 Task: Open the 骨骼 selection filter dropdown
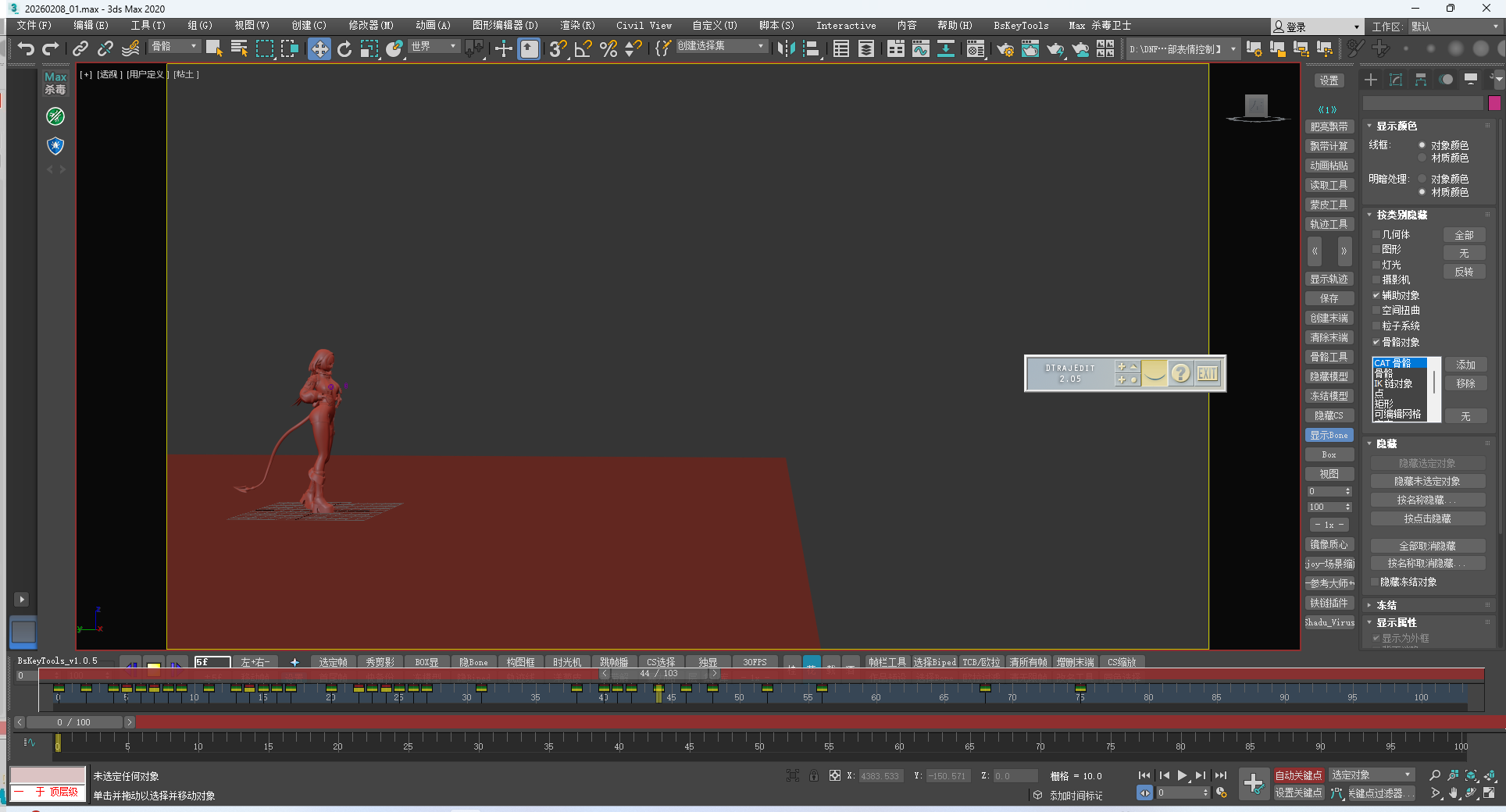[175, 47]
